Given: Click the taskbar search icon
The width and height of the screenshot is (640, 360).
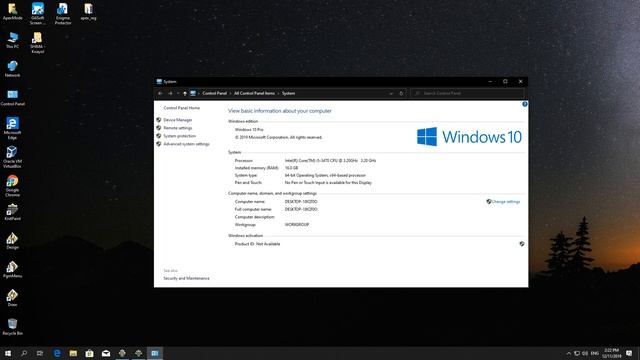Looking at the screenshot, I should (x=24, y=353).
